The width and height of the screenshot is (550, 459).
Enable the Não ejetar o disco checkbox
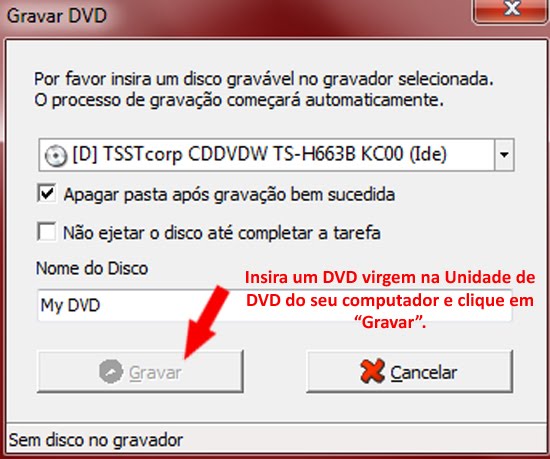click(x=47, y=231)
